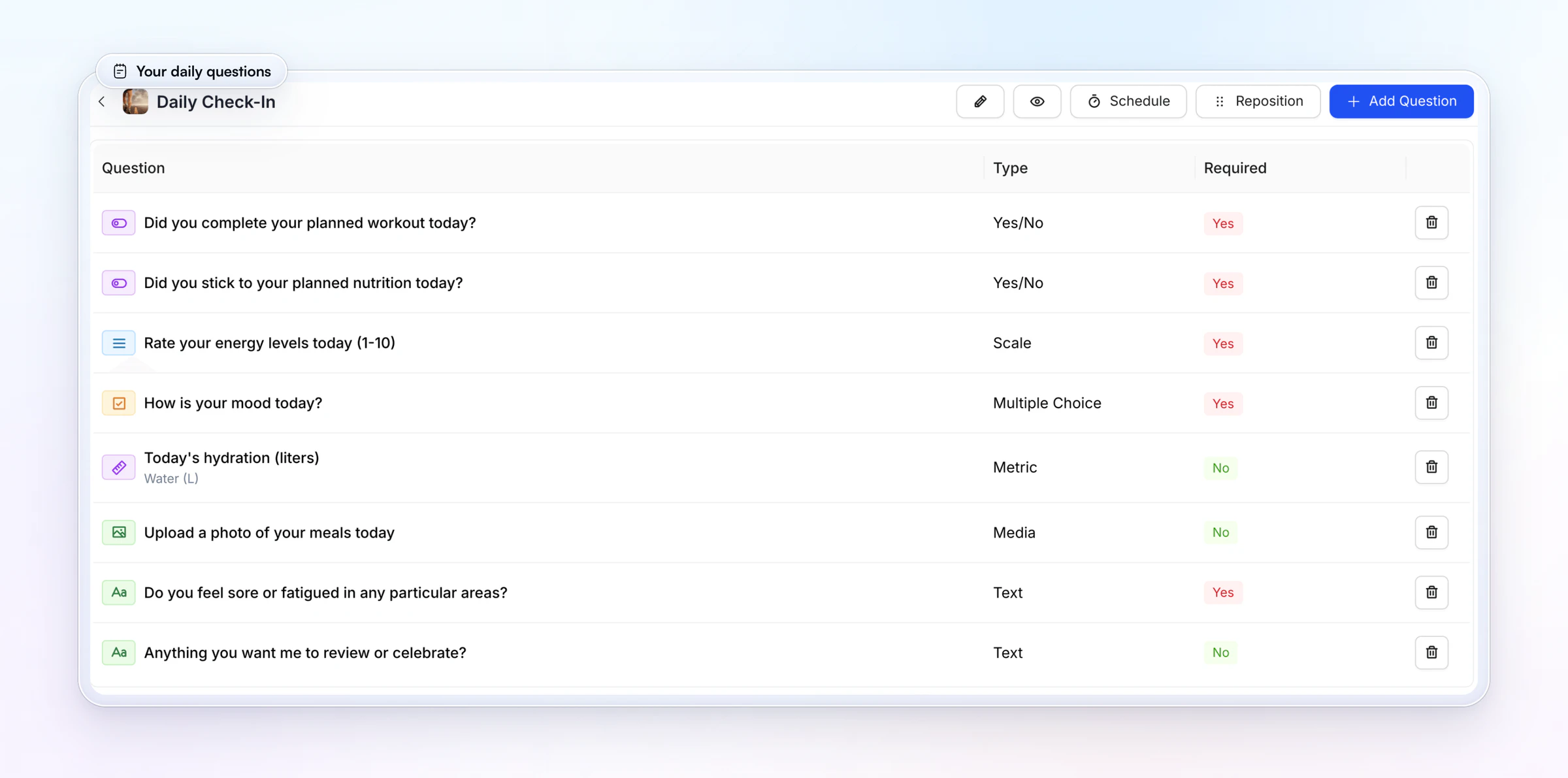The height and width of the screenshot is (778, 1568).
Task: Click the checkbox icon for mood question
Action: click(x=119, y=403)
